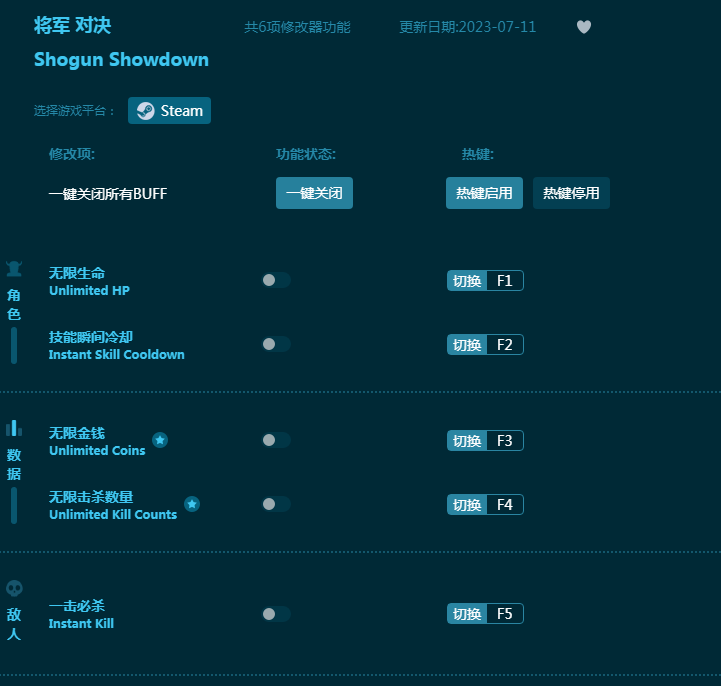The width and height of the screenshot is (721, 686).
Task: Click the data section bar chart icon
Action: 14,428
